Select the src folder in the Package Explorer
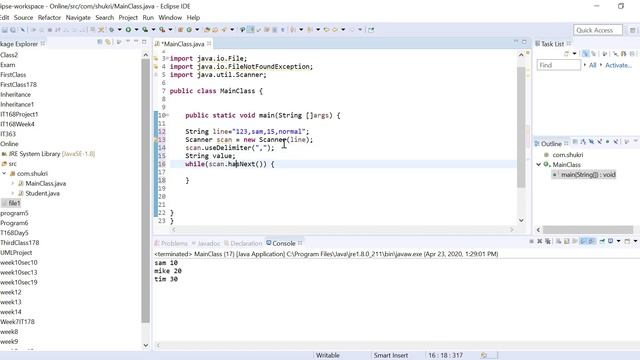Viewport: 640px width, 360px height. click(x=9, y=164)
